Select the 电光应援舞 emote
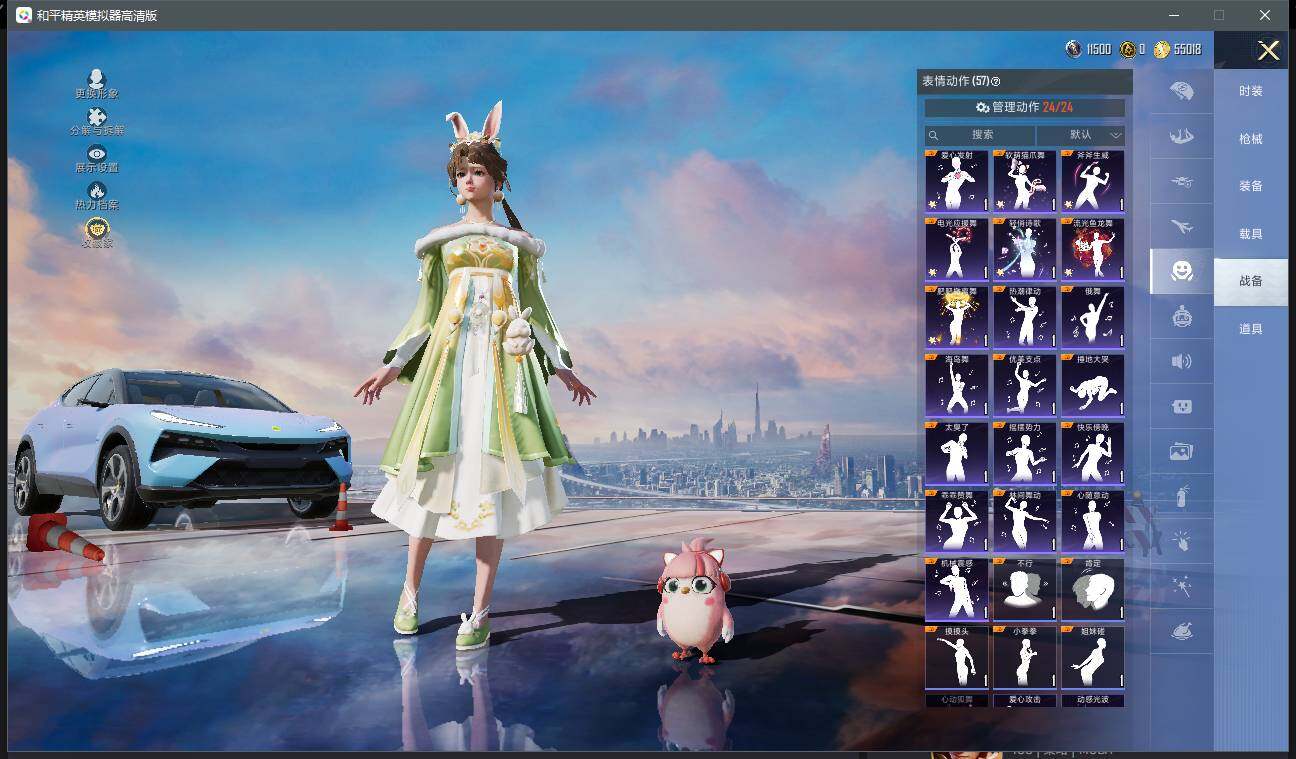This screenshot has width=1296, height=759. point(957,249)
